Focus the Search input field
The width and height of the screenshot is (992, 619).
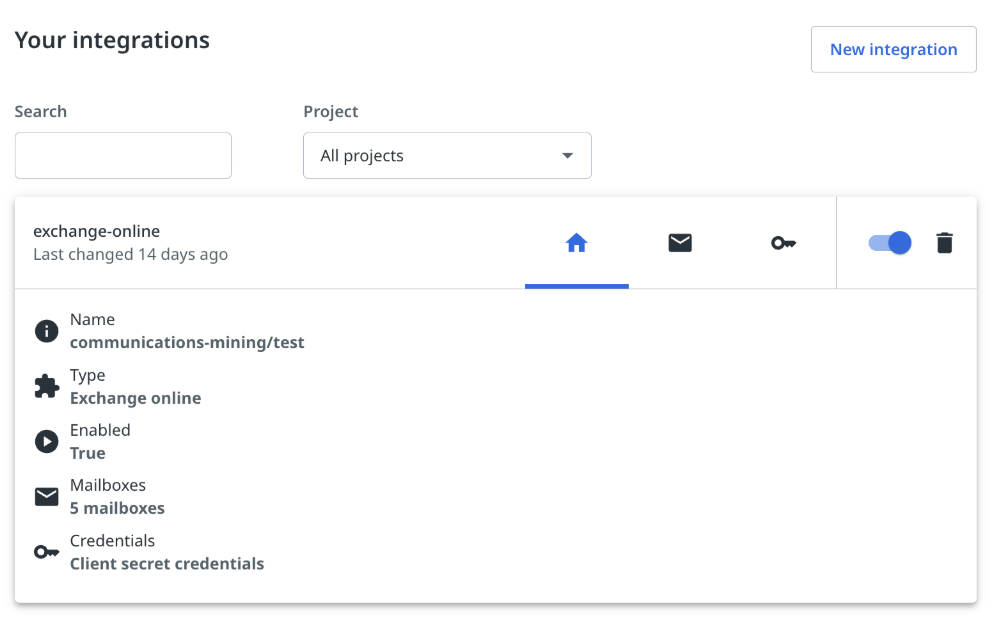(123, 156)
